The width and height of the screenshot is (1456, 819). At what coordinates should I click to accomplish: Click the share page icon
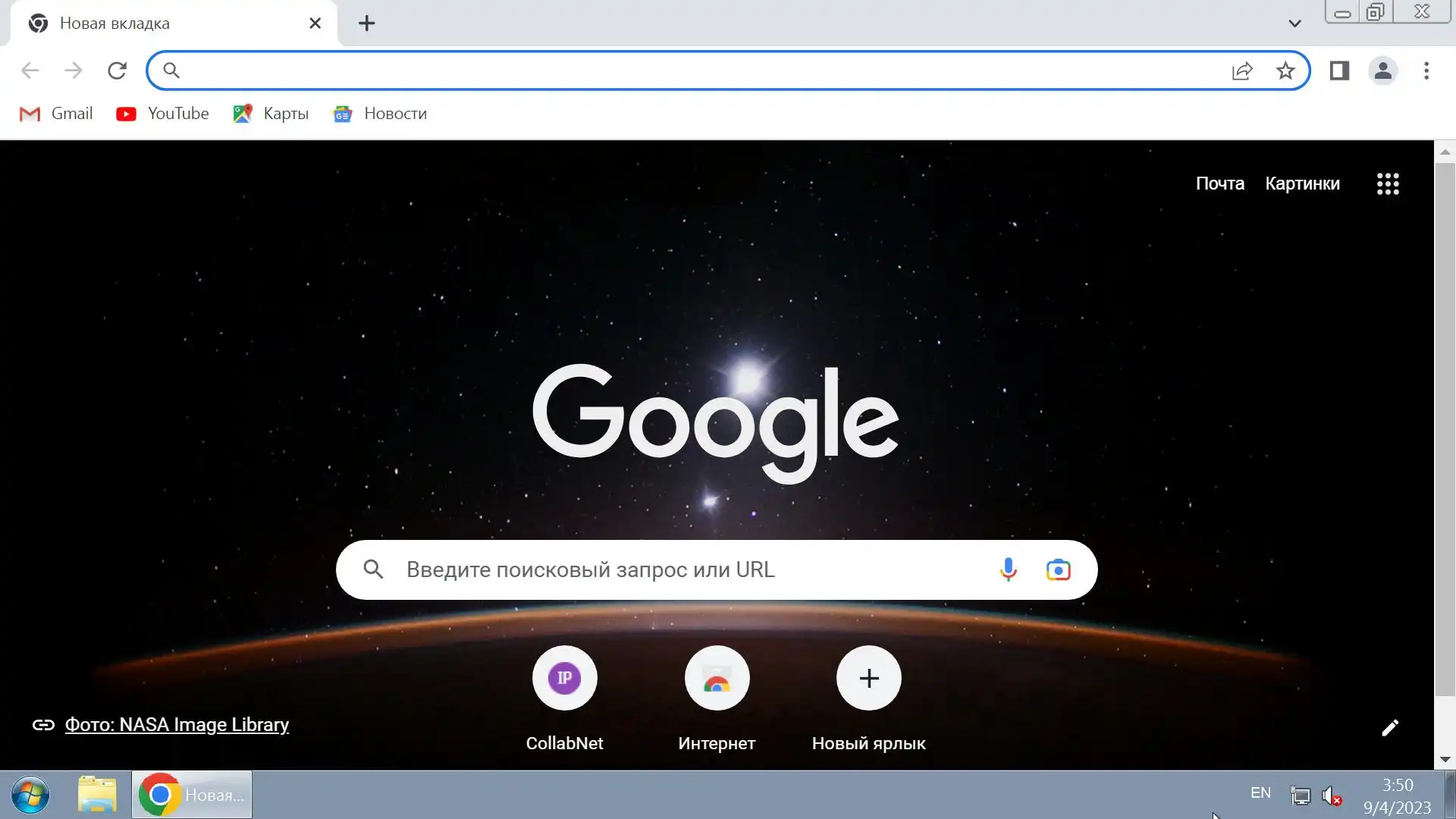(x=1242, y=71)
